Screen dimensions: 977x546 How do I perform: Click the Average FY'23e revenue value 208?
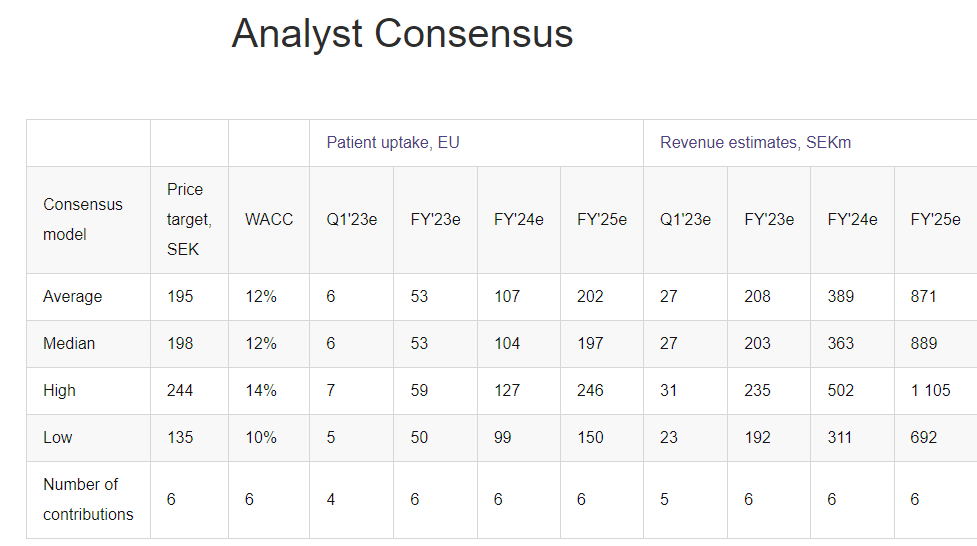tap(757, 297)
